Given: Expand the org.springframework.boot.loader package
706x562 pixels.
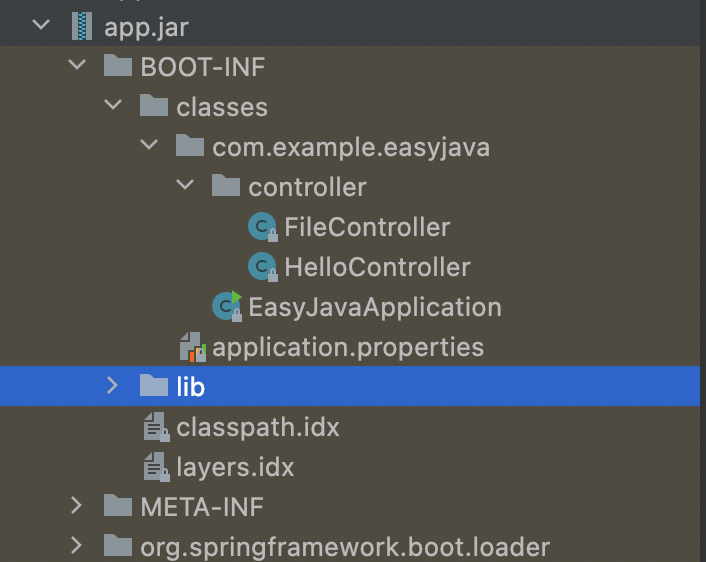Looking at the screenshot, I should 77,546.
